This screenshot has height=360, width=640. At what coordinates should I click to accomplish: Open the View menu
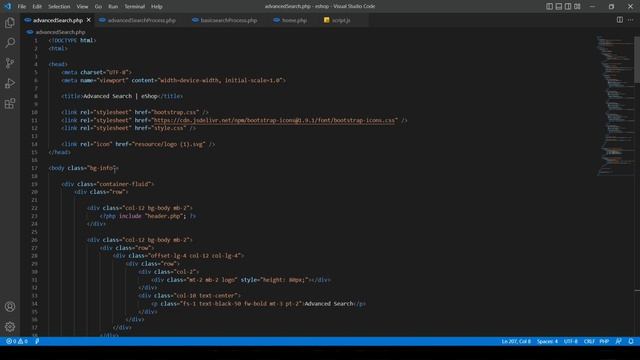[x=82, y=7]
